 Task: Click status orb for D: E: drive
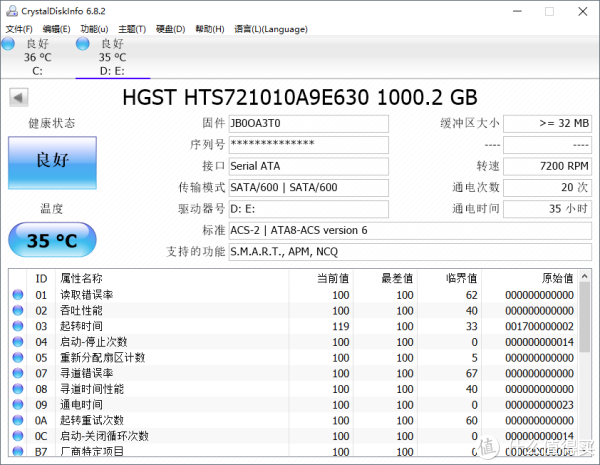(83, 44)
